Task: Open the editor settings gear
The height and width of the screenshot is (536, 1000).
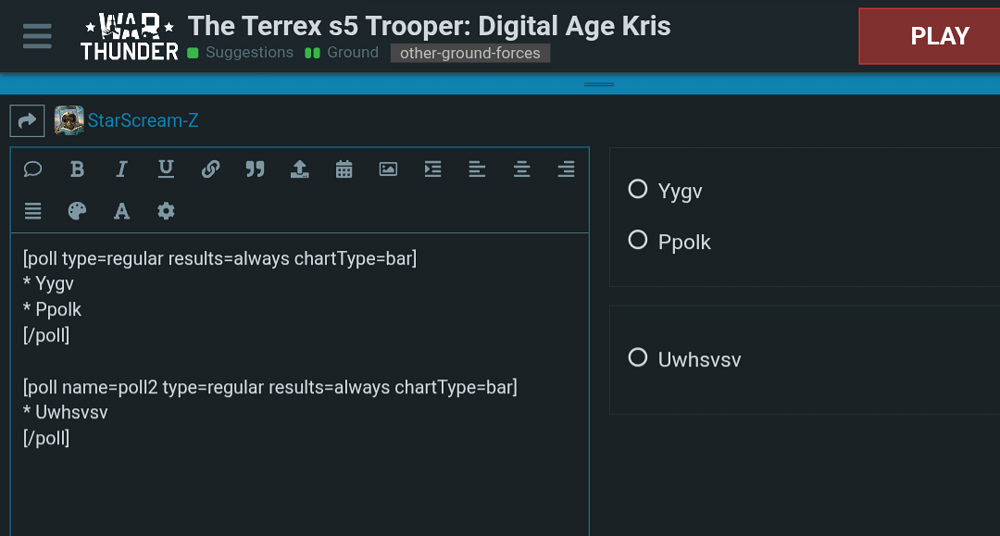Action: click(x=166, y=211)
